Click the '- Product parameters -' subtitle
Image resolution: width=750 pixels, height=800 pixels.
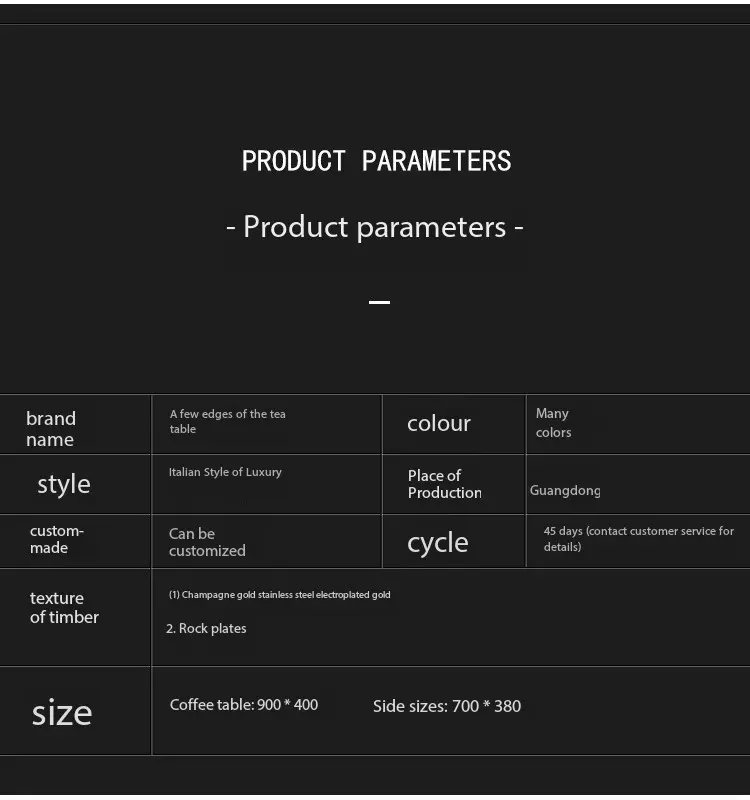[375, 227]
